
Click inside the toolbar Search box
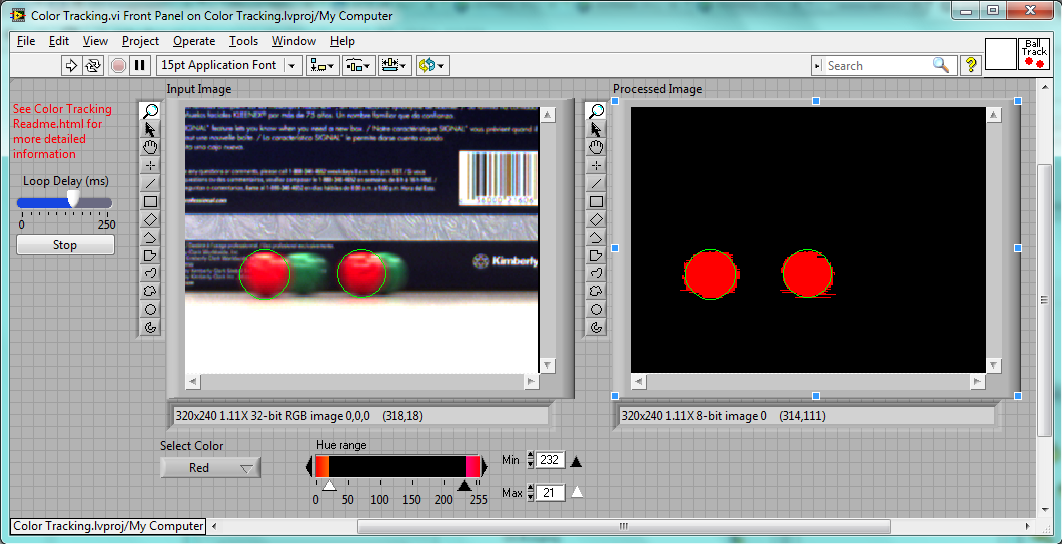(877, 65)
